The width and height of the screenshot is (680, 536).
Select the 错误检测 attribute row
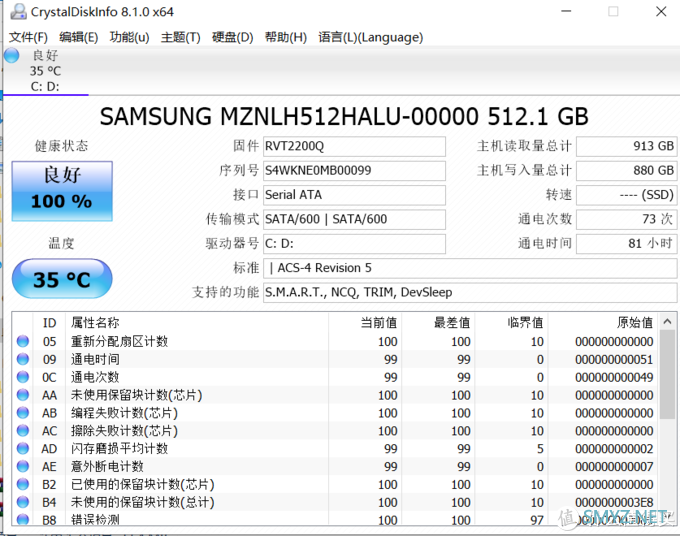pyautogui.click(x=335, y=519)
